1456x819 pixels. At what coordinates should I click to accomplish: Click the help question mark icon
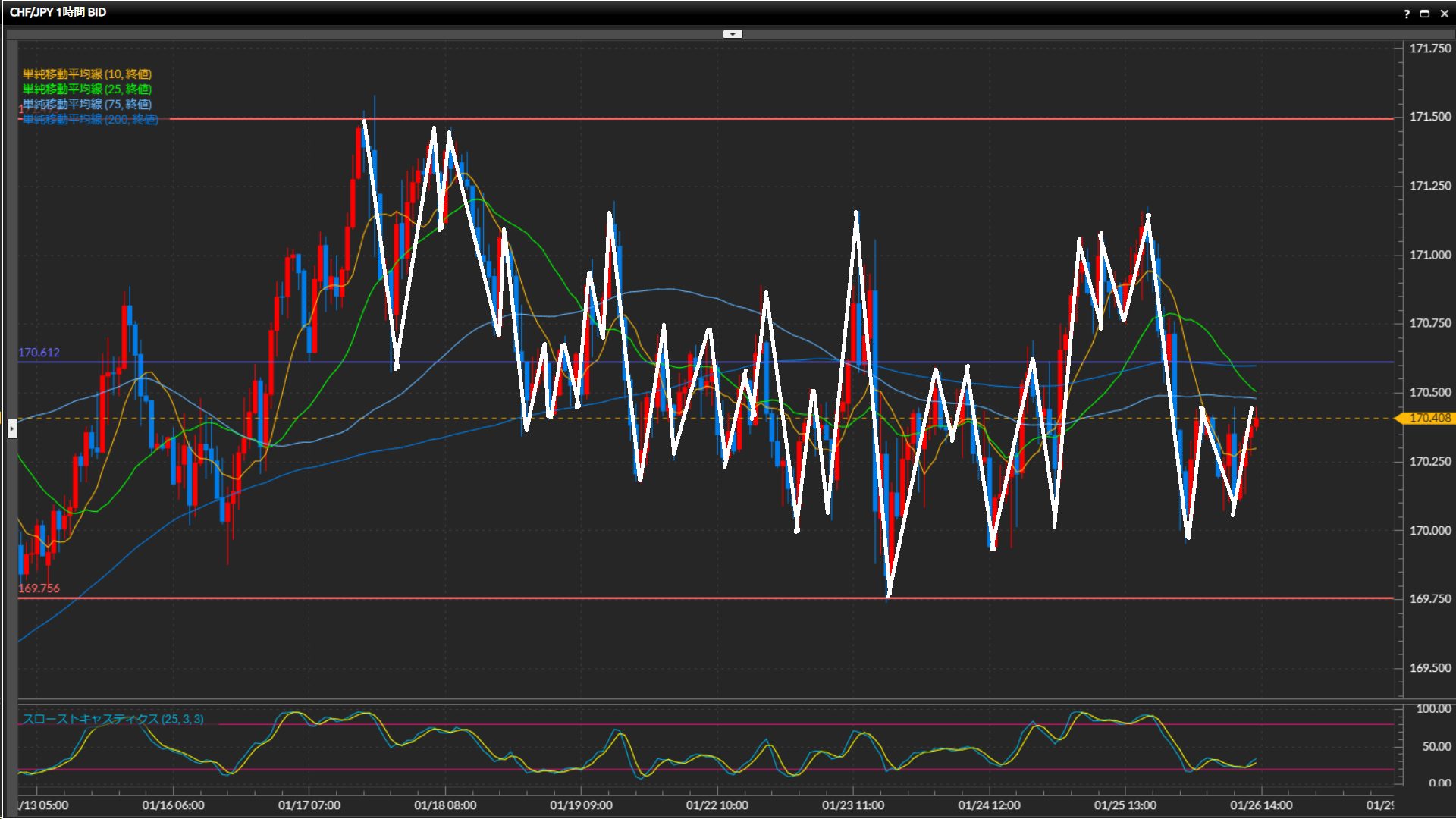(1407, 14)
